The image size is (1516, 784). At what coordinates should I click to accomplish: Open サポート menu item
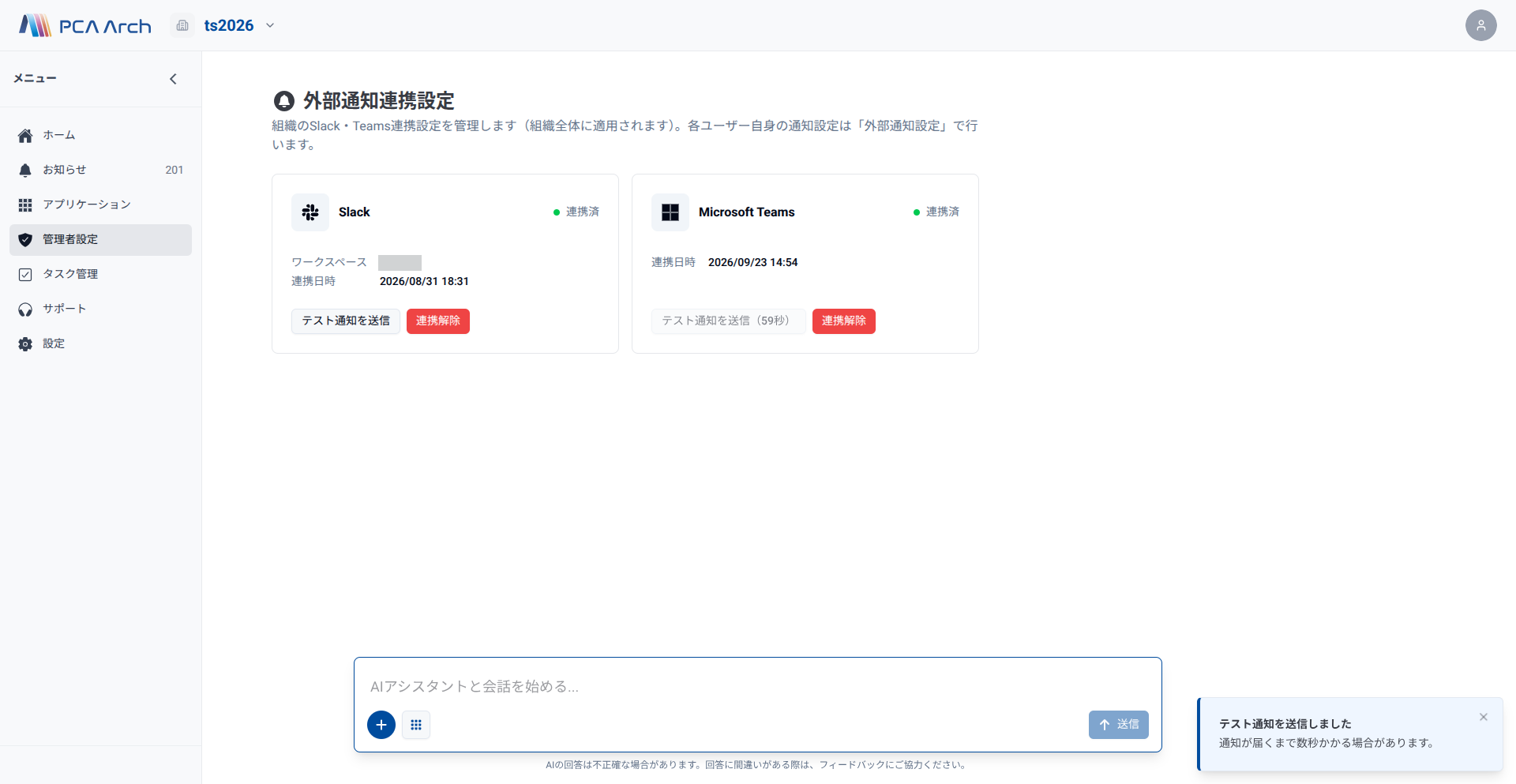click(x=100, y=309)
